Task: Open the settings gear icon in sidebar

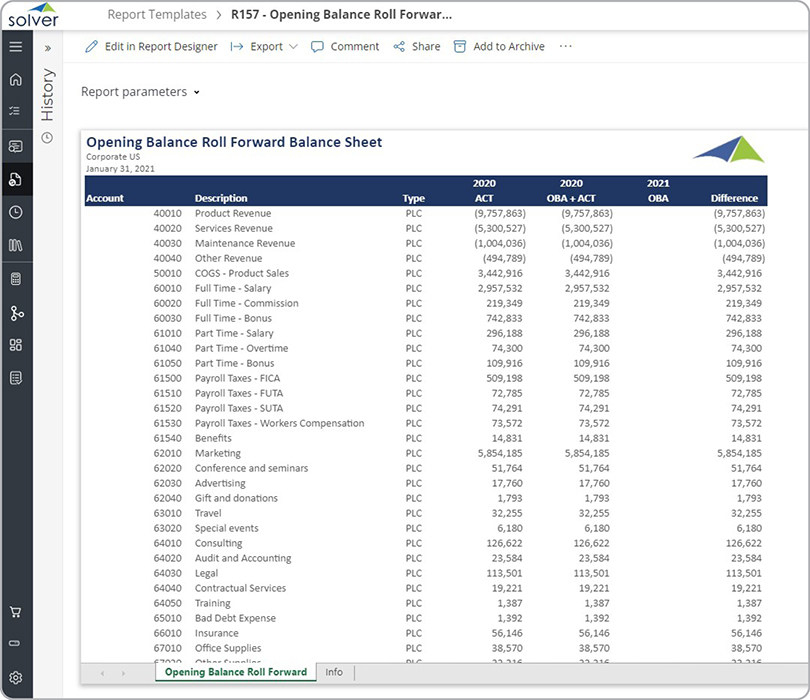Action: coord(15,677)
